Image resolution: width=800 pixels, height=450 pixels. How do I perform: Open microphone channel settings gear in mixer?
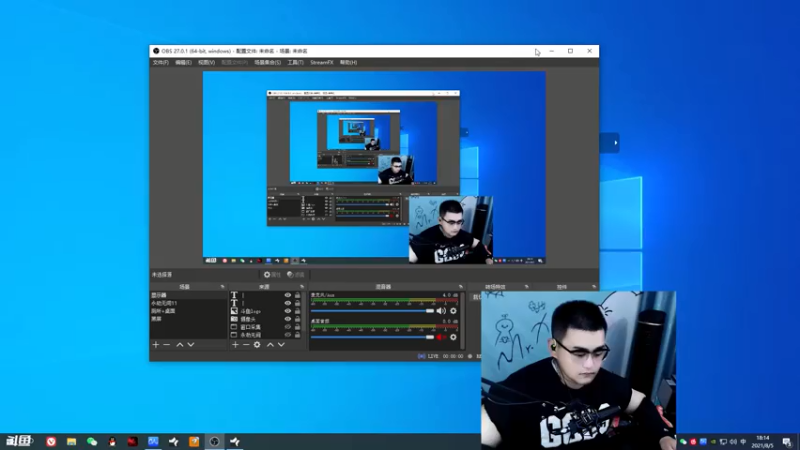[453, 311]
